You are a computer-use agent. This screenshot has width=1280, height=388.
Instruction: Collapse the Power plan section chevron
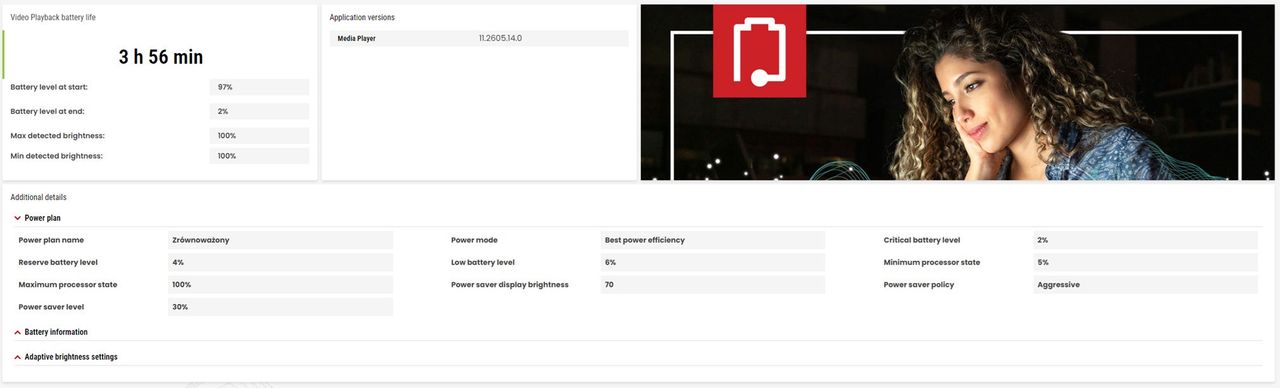pyautogui.click(x=17, y=217)
